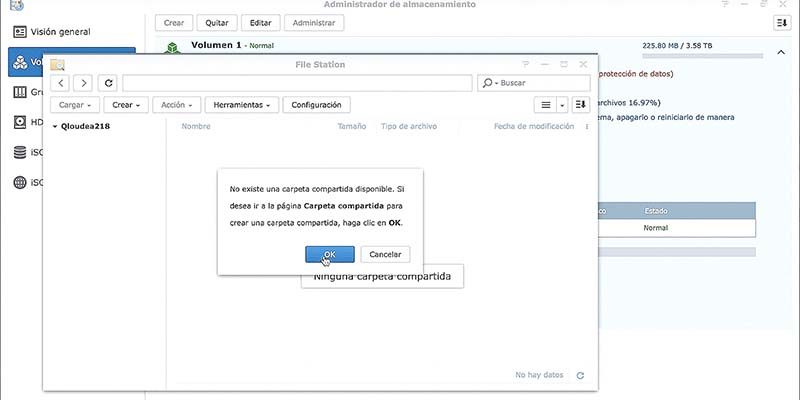This screenshot has width=800, height=400.
Task: Open the Acción dropdown
Action: tap(177, 105)
